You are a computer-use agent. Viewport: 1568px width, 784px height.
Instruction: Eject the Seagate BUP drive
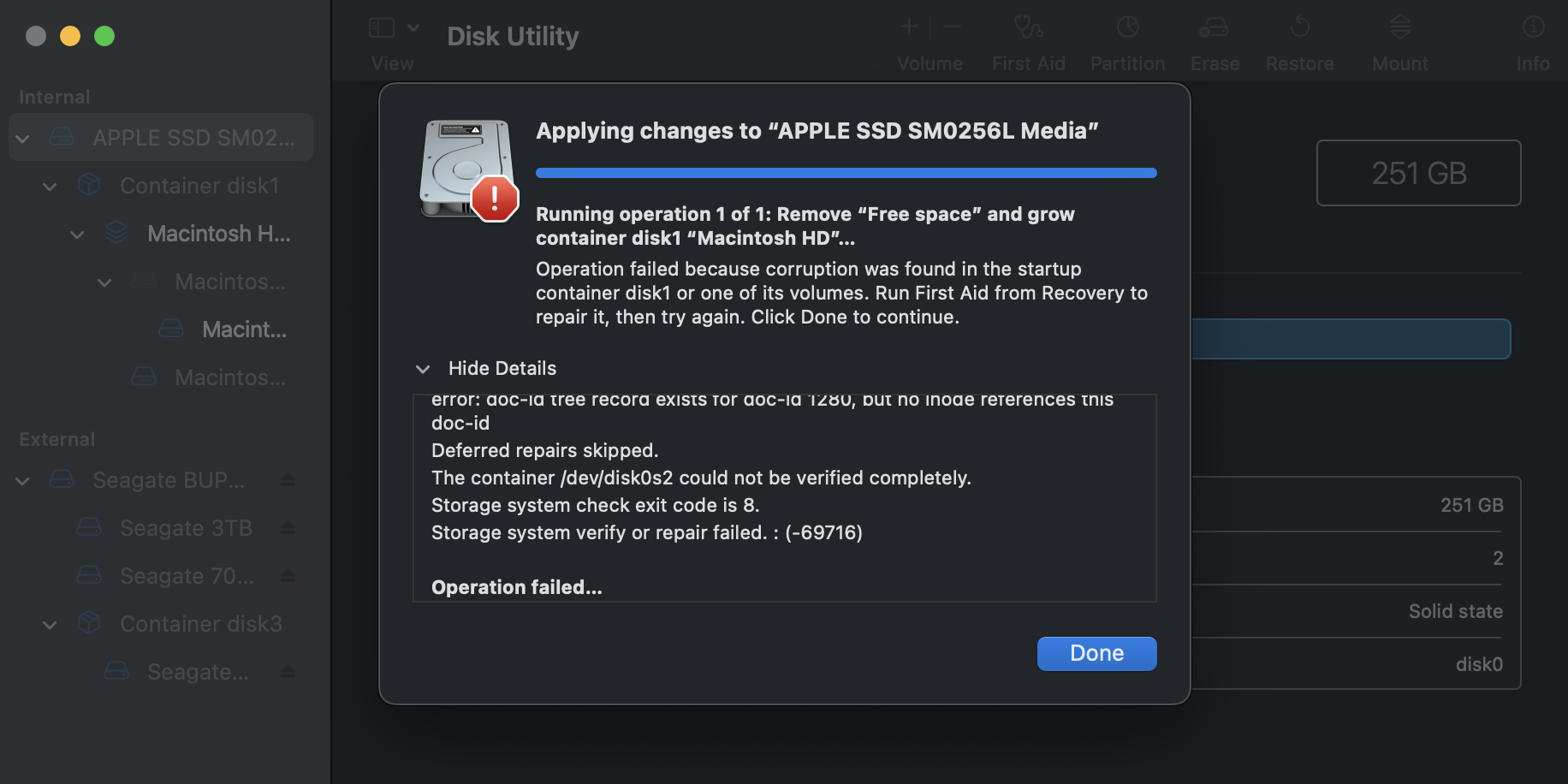[288, 480]
